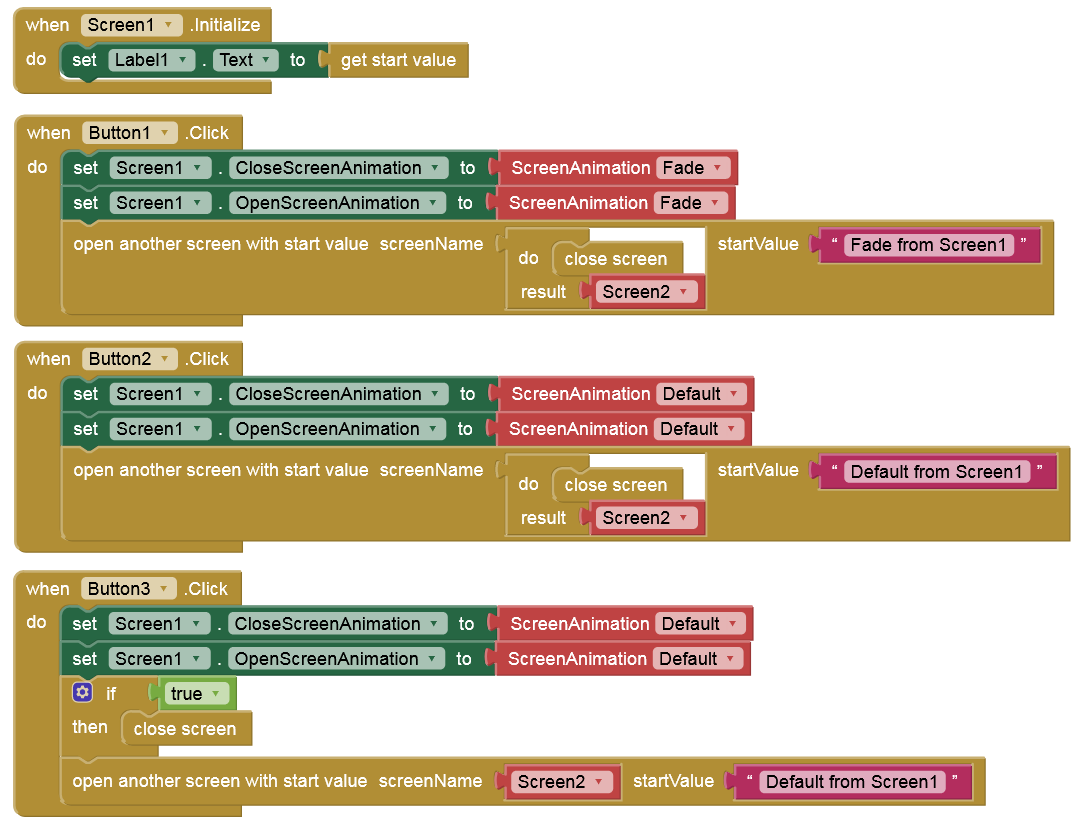Open Fade dropdown on Button1 CloseScreenAnimation row
The width and height of the screenshot is (1078, 825).
tap(692, 168)
